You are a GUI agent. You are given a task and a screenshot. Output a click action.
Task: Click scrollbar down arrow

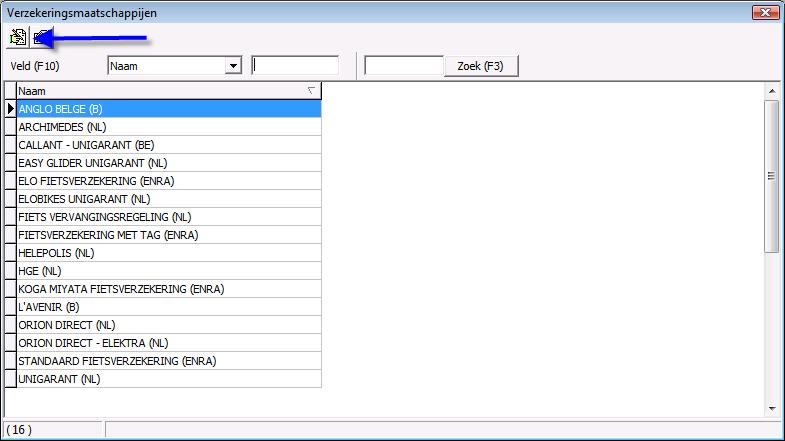[772, 409]
